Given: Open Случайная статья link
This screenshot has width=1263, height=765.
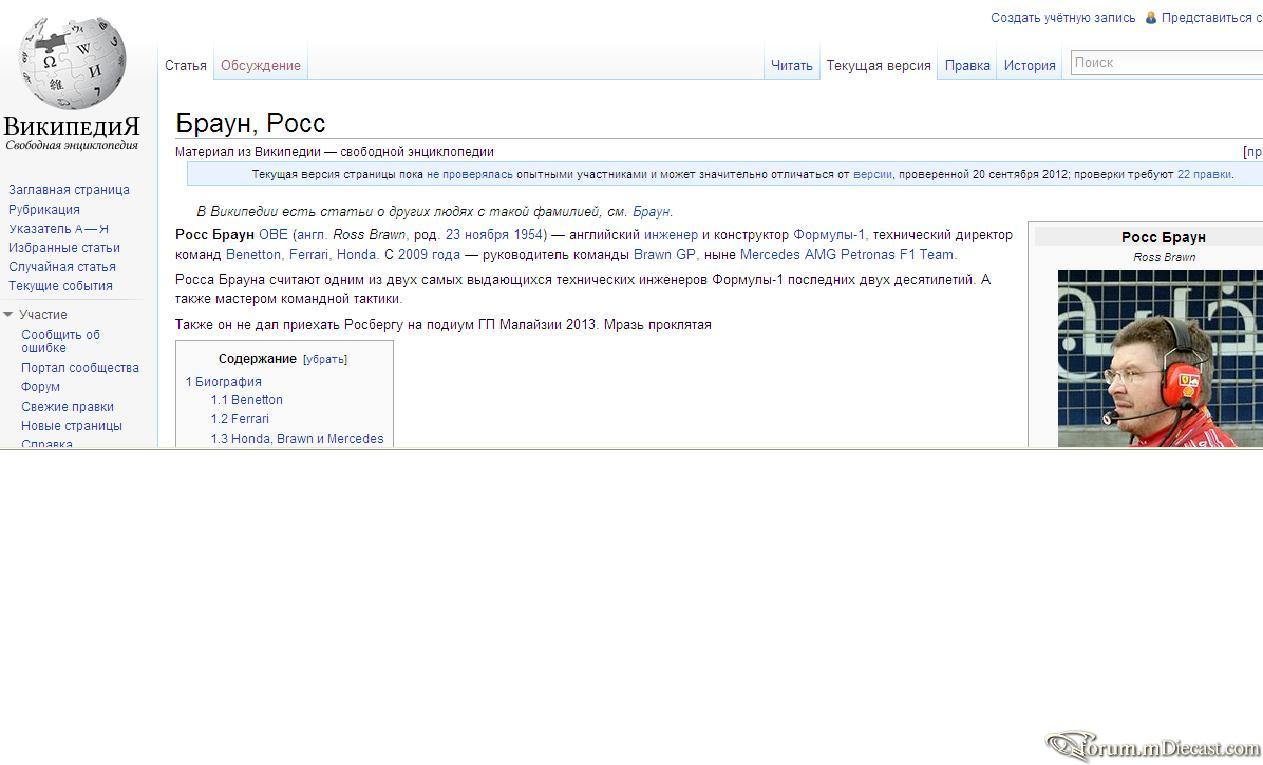Looking at the screenshot, I should click(62, 267).
